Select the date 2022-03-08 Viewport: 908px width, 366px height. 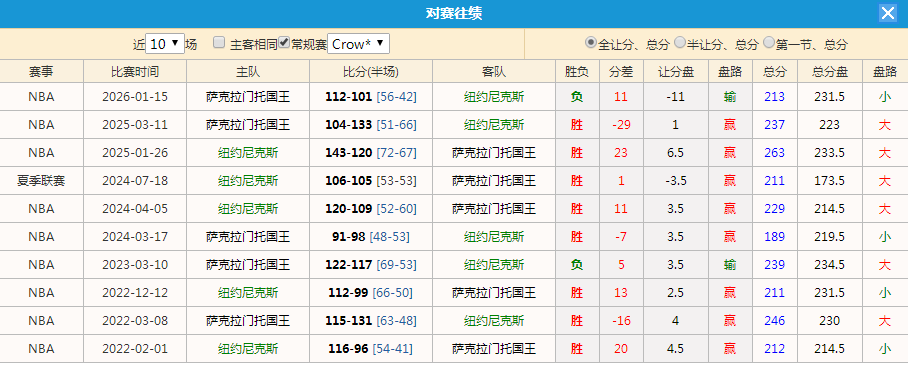pos(135,321)
